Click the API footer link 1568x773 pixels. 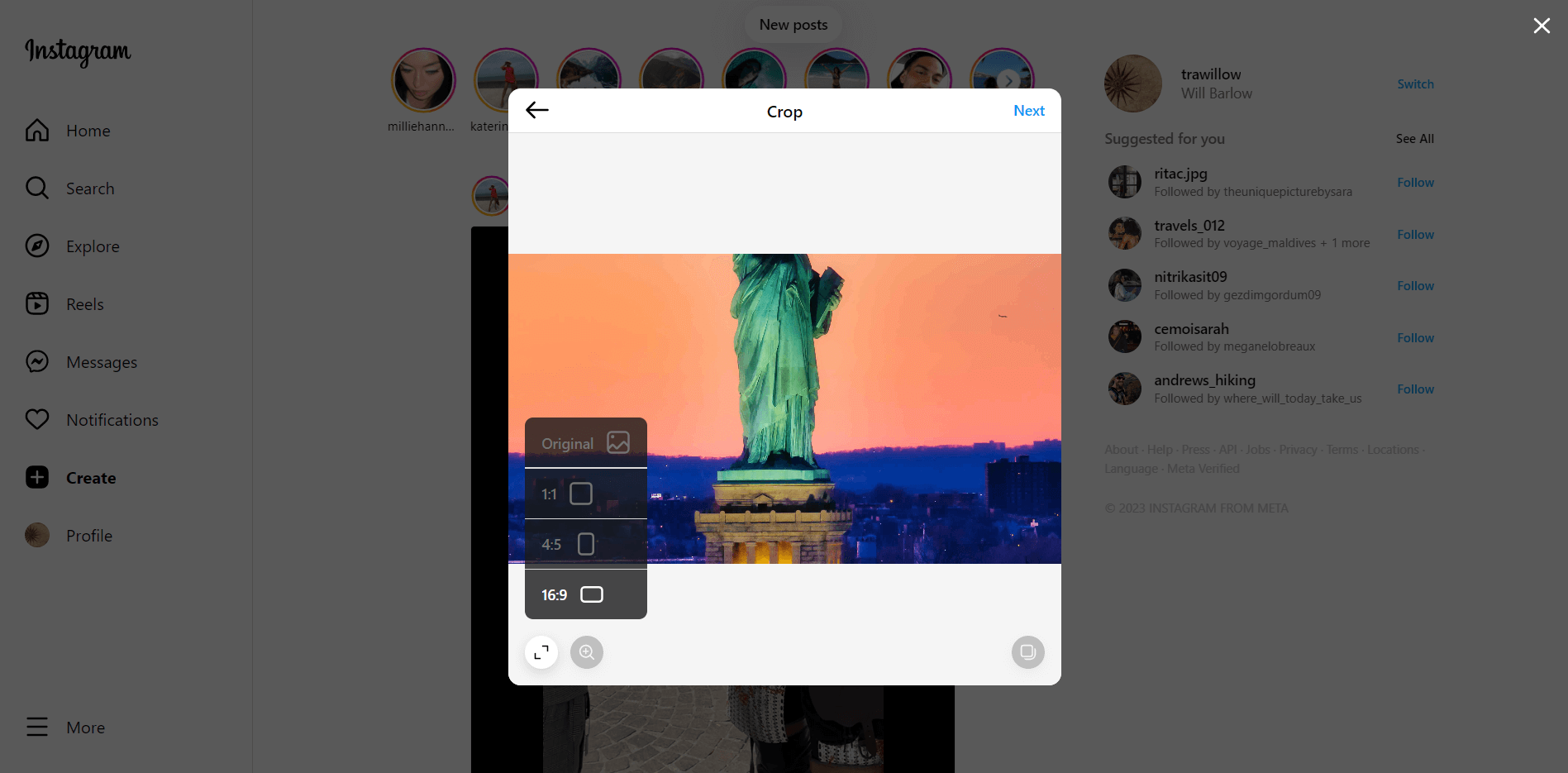1227,450
